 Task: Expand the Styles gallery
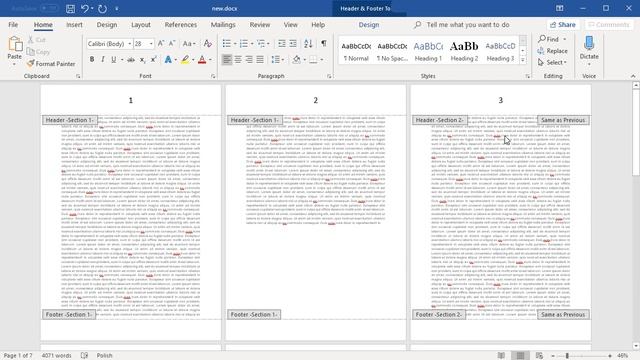(x=523, y=60)
